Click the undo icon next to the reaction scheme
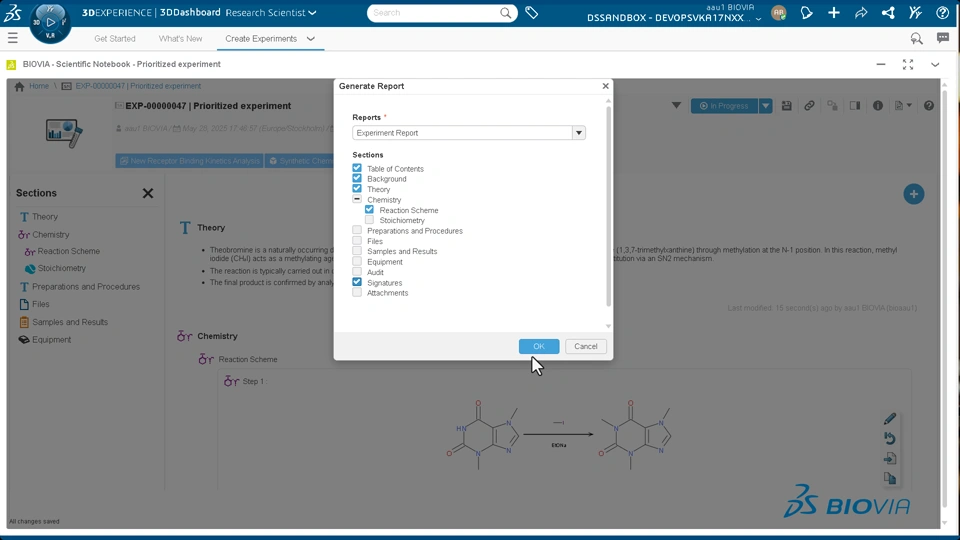960x540 pixels. [x=890, y=438]
